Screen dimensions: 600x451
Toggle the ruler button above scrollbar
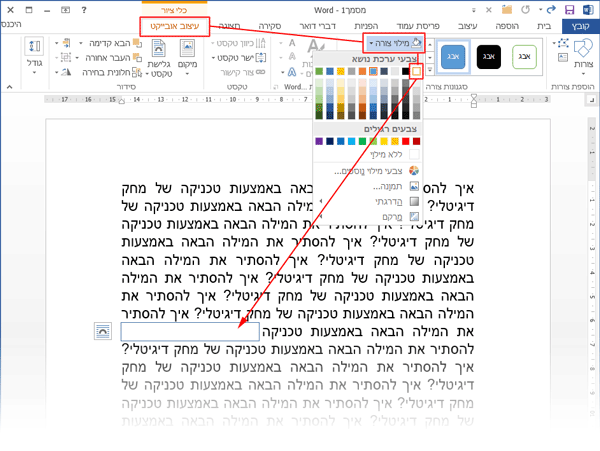(x=591, y=100)
